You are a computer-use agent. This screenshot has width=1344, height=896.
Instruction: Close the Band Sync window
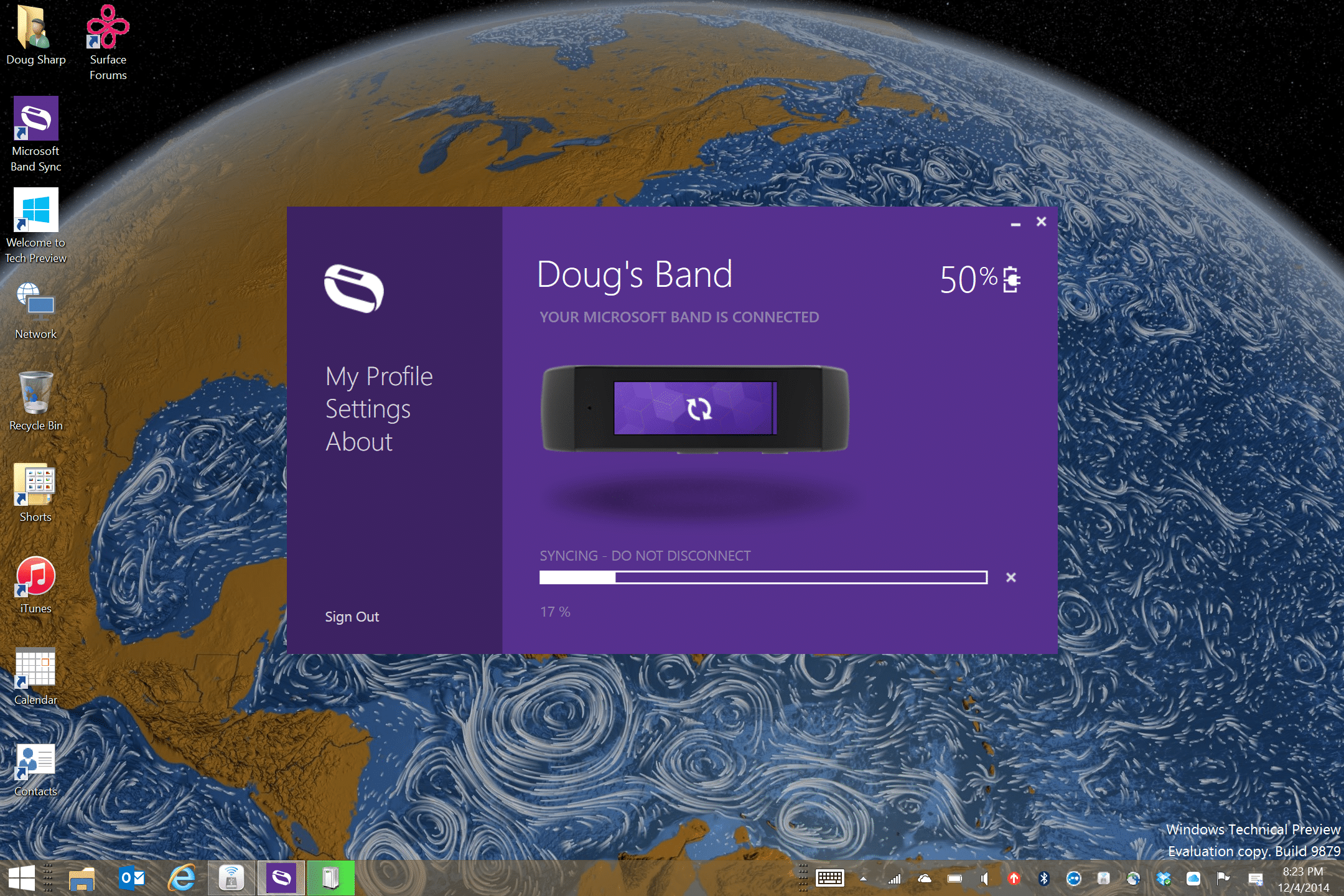click(1041, 222)
